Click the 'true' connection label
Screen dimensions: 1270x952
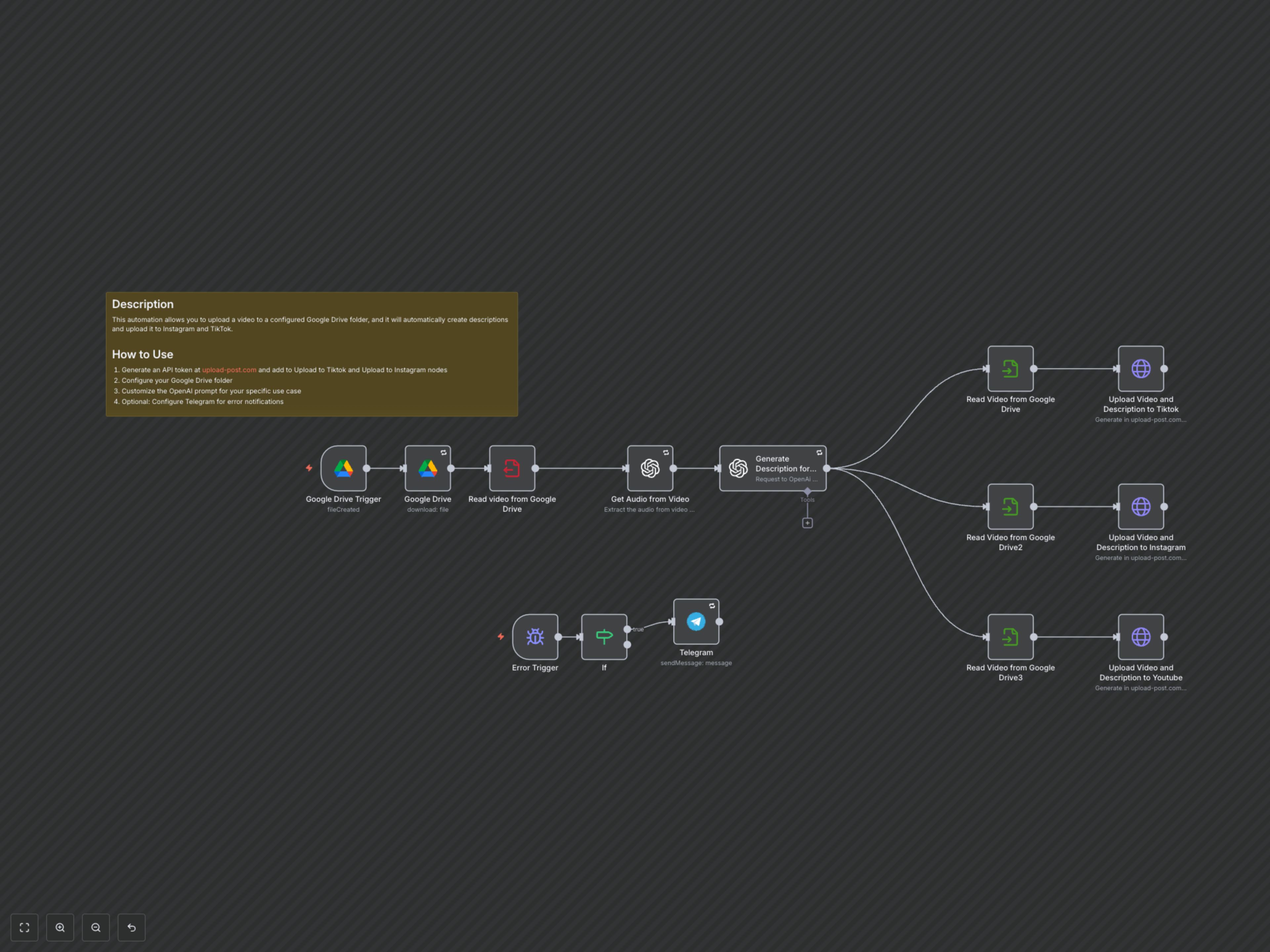(x=638, y=629)
